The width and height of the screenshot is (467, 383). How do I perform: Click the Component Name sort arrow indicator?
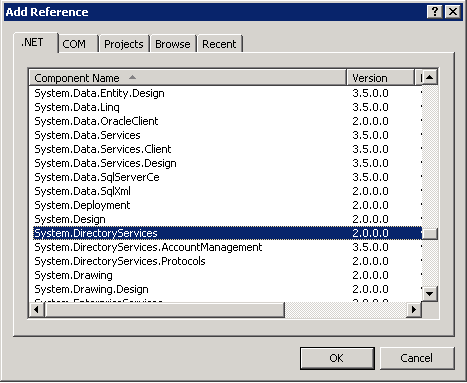click(x=132, y=77)
